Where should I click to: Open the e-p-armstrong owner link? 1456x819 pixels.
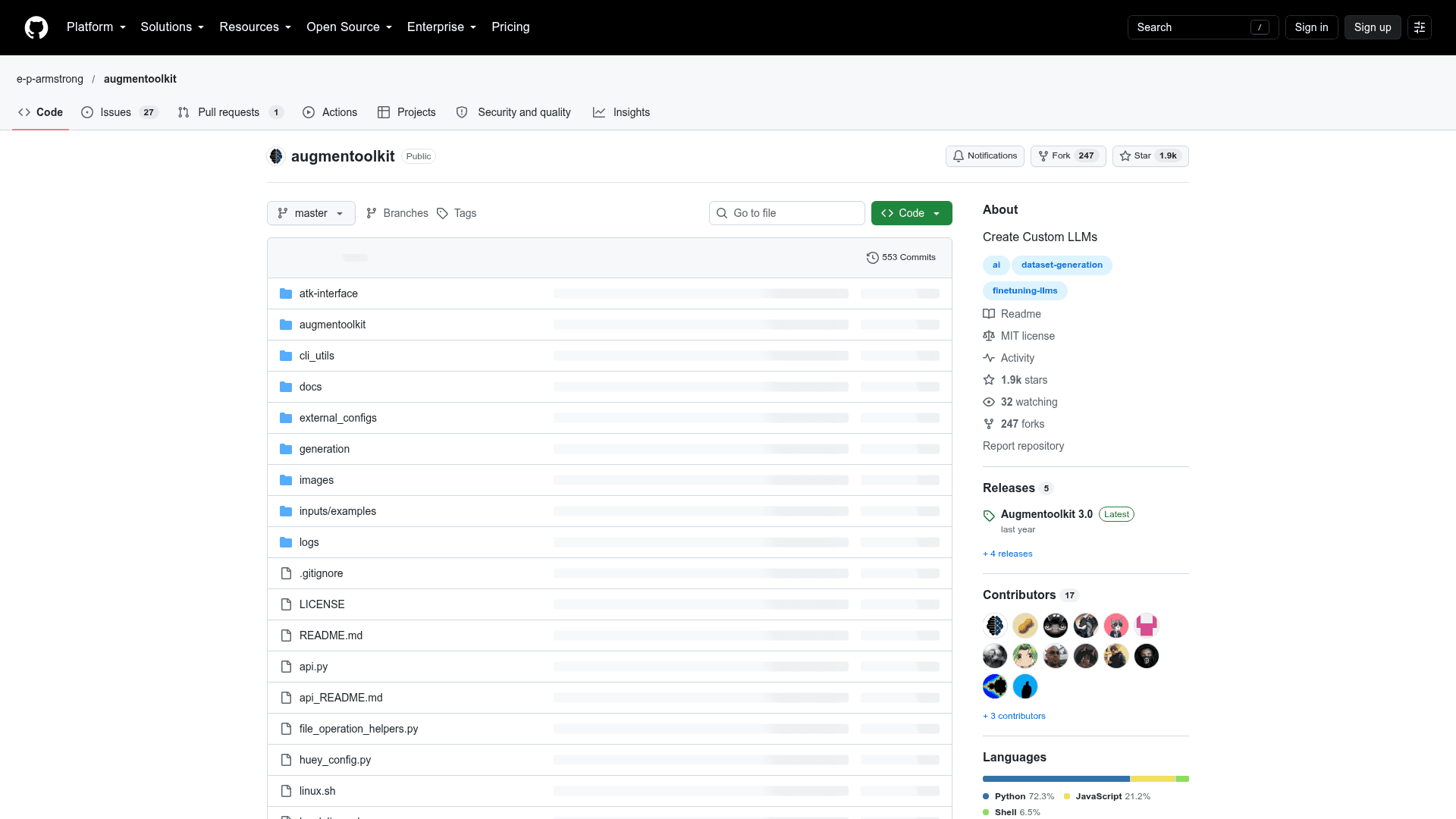(x=50, y=79)
